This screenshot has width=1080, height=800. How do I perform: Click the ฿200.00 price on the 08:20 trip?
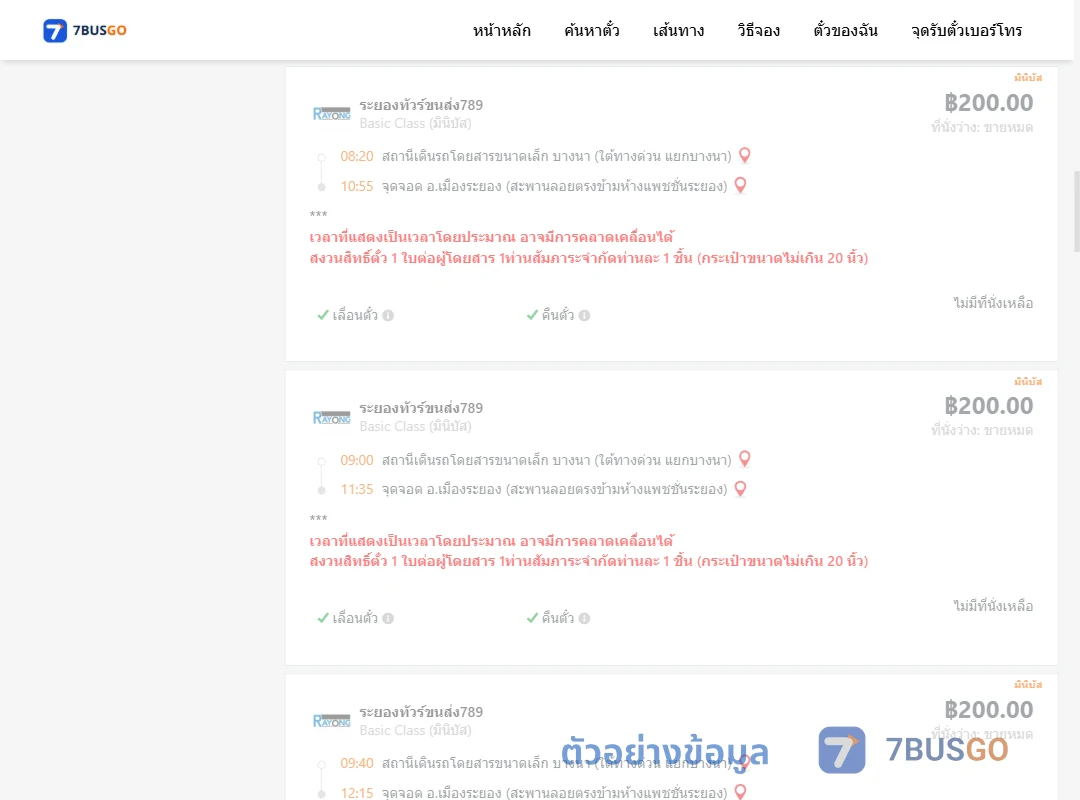click(988, 103)
